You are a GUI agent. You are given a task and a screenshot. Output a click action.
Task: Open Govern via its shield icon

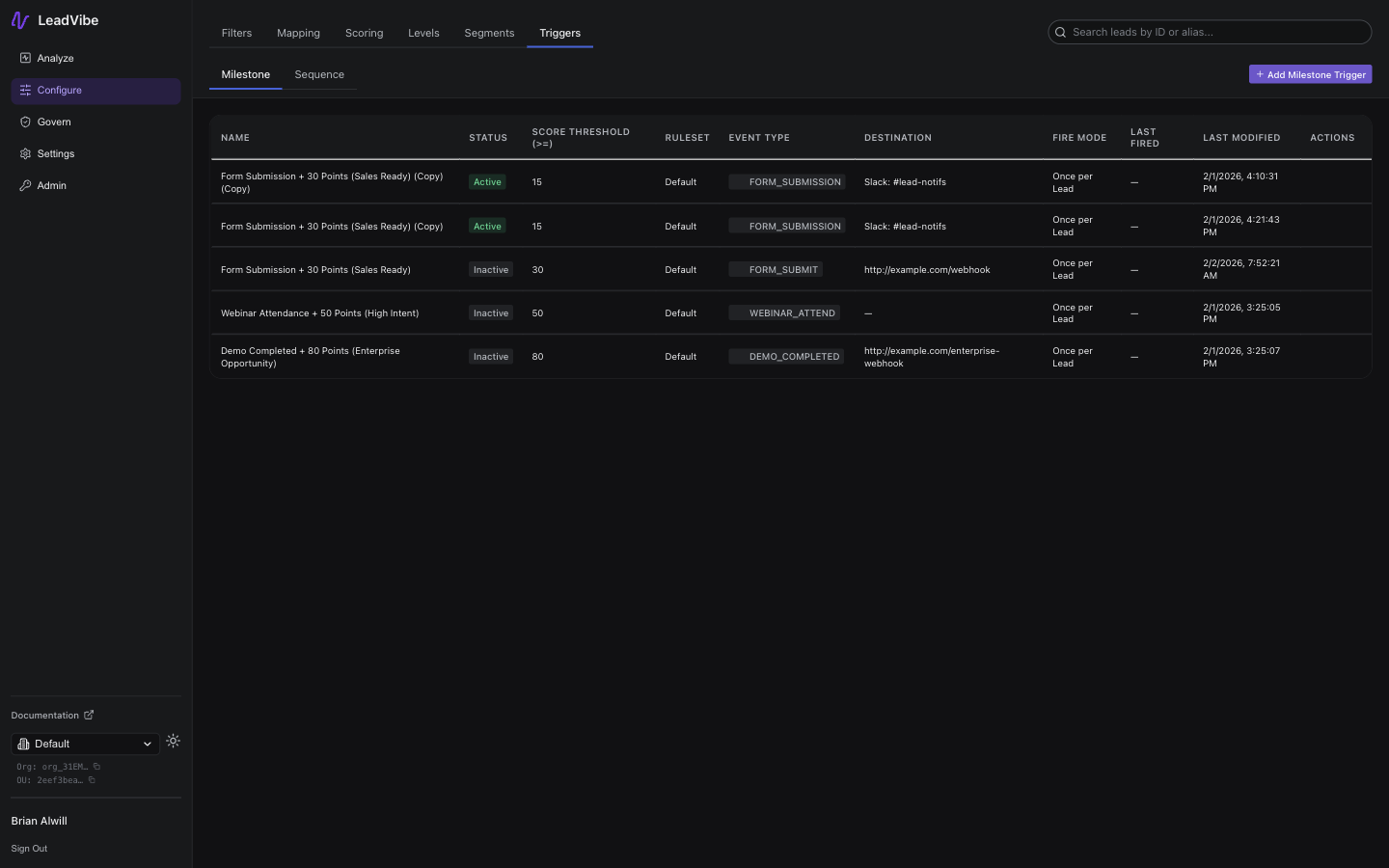click(25, 122)
